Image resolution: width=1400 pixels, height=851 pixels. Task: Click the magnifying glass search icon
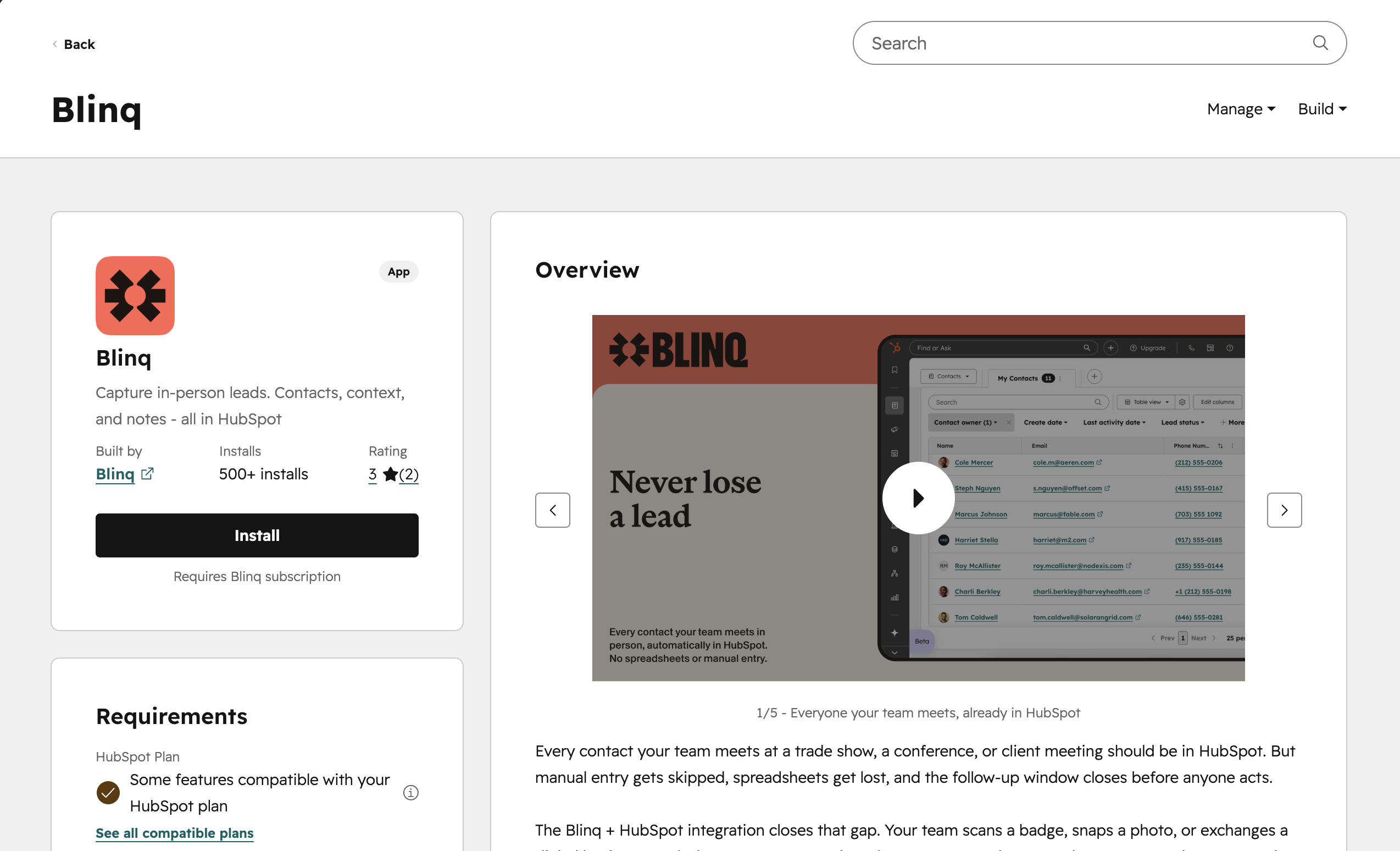(1320, 43)
